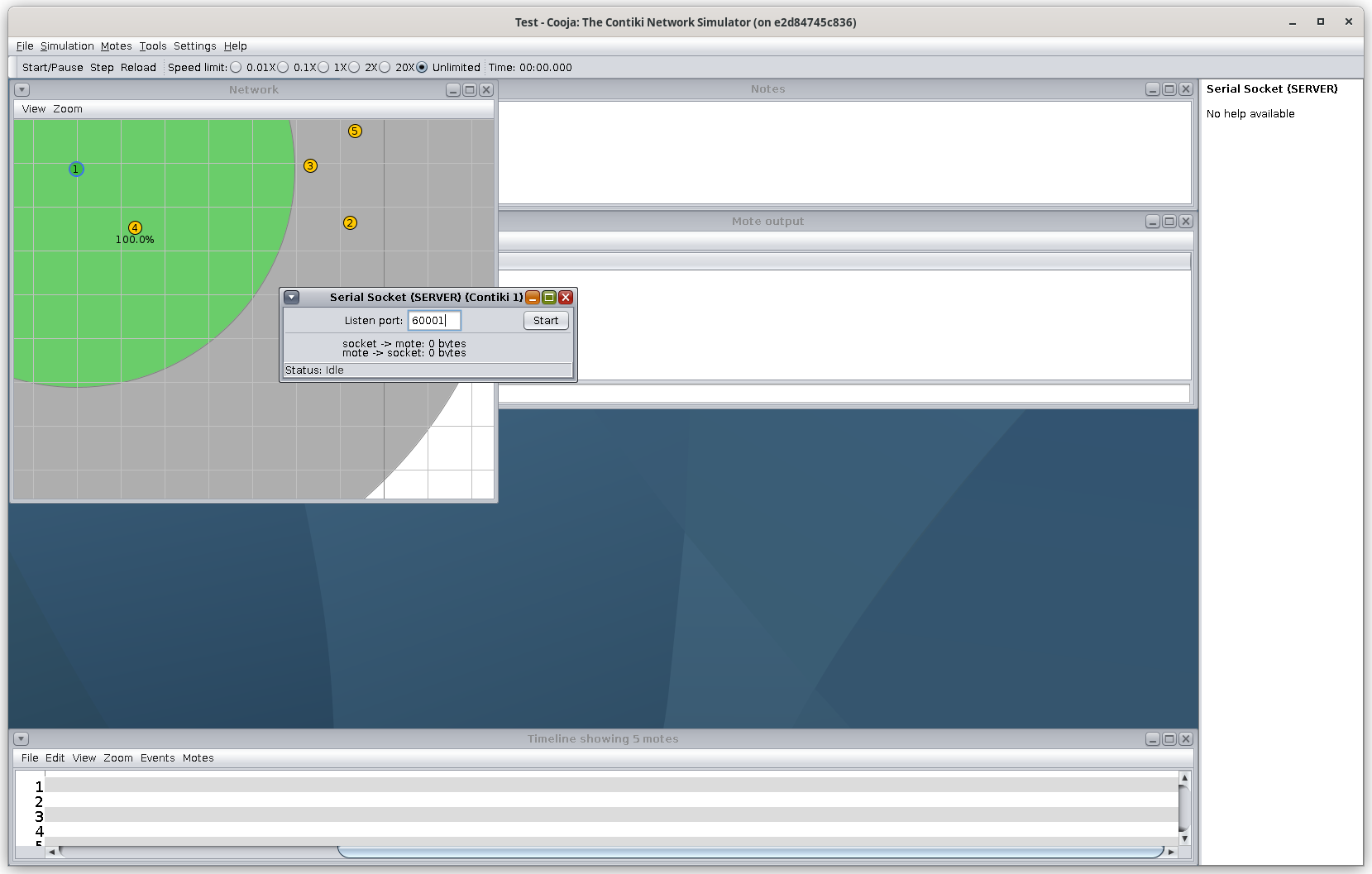Viewport: 1372px width, 874px height.
Task: Open Network panel View menu
Action: [34, 109]
